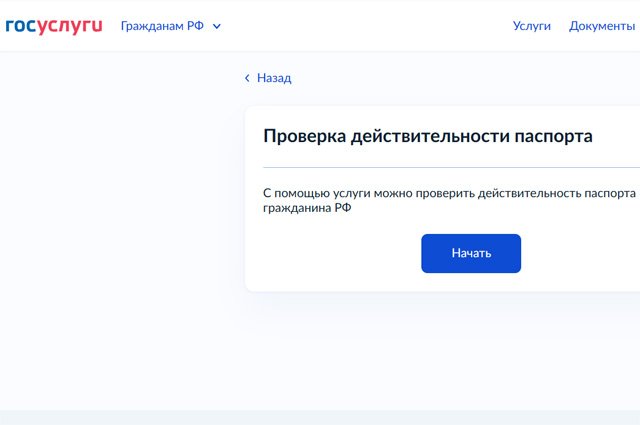
Task: Click the Госуслуги logo
Action: 54,25
